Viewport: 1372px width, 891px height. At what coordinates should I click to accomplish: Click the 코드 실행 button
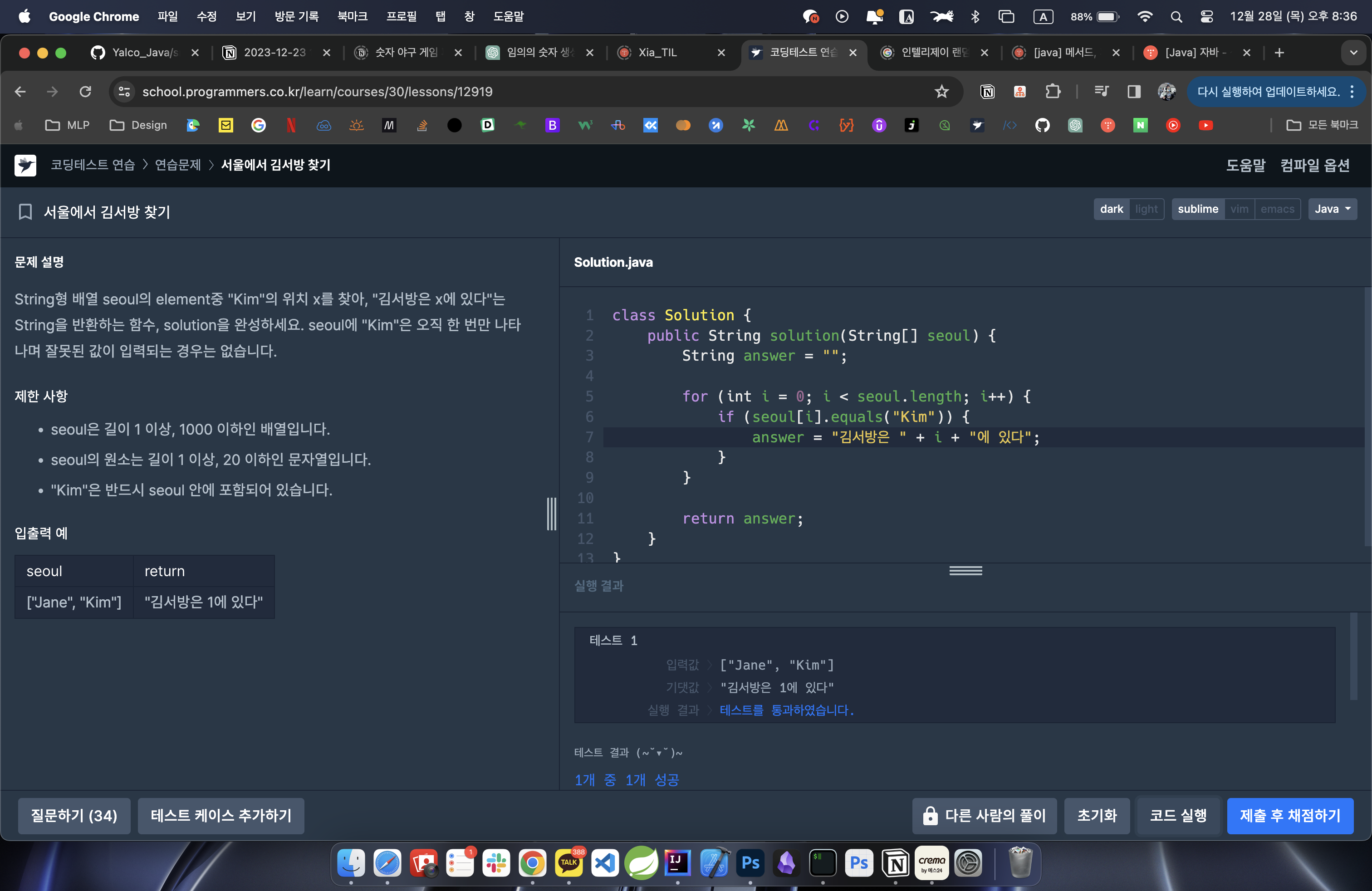tap(1178, 816)
